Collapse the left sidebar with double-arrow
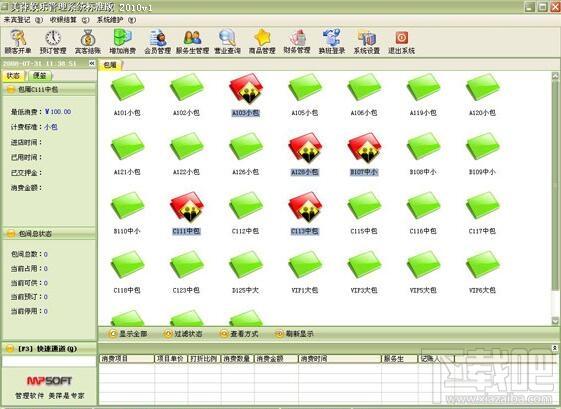Screen dimensions: 561x409 92,63
